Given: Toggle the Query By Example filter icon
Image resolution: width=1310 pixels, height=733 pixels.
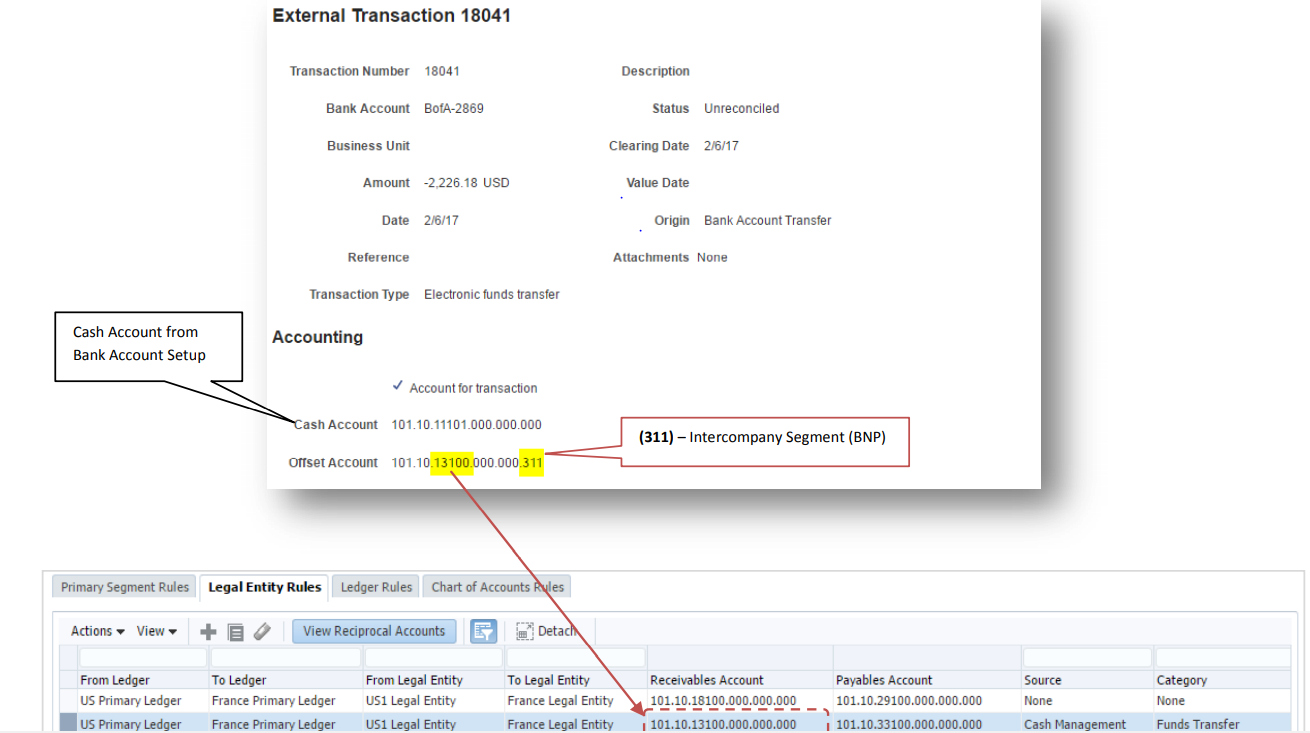Looking at the screenshot, I should tap(483, 630).
